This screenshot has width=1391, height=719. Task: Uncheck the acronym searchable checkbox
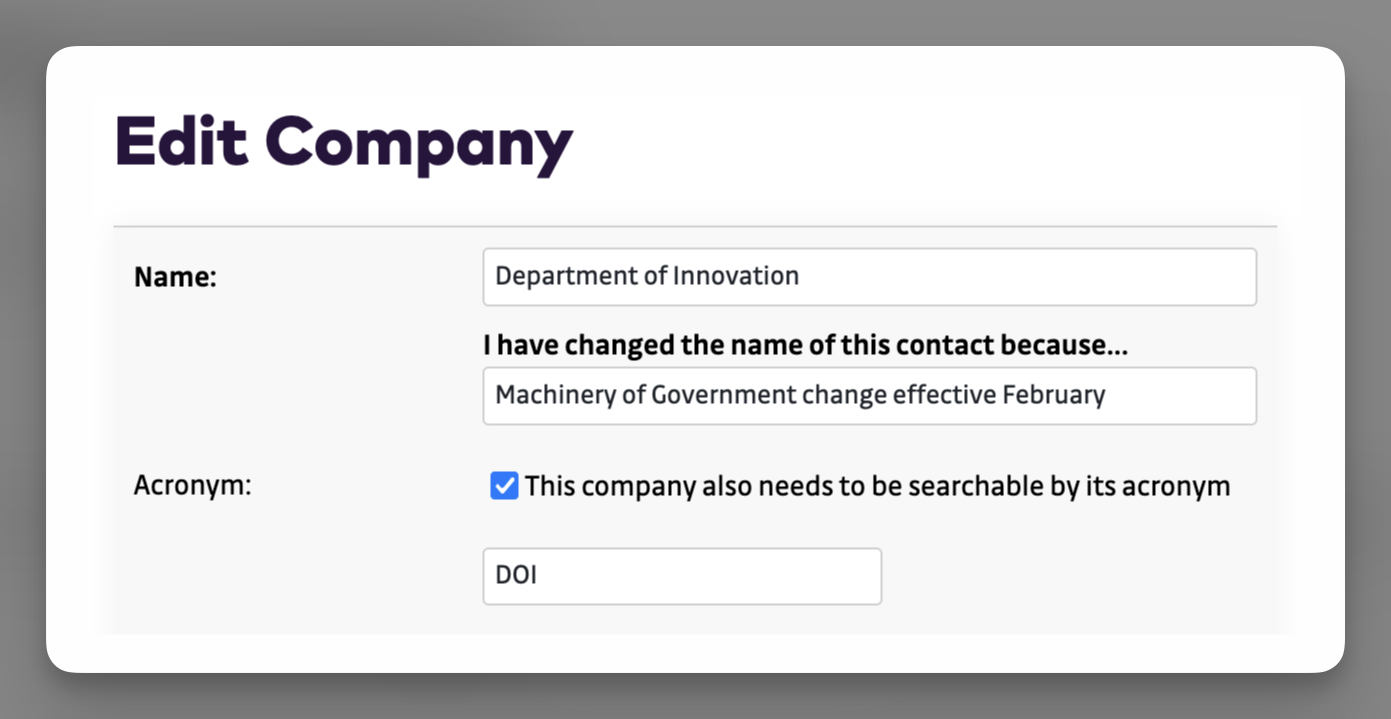pos(504,487)
